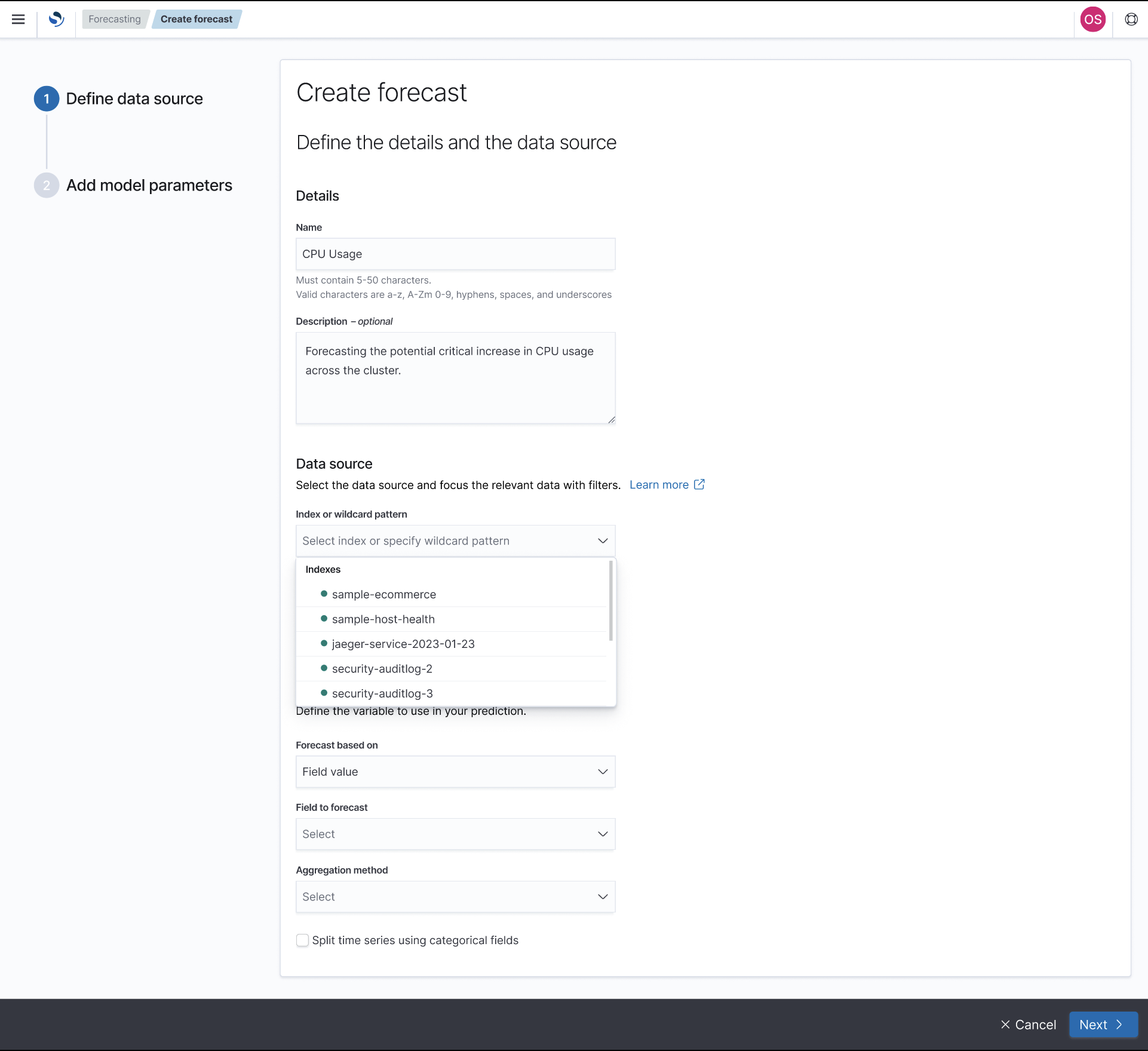Click inside the Name field showing CPU Usage
The image size is (1148, 1051).
455,254
